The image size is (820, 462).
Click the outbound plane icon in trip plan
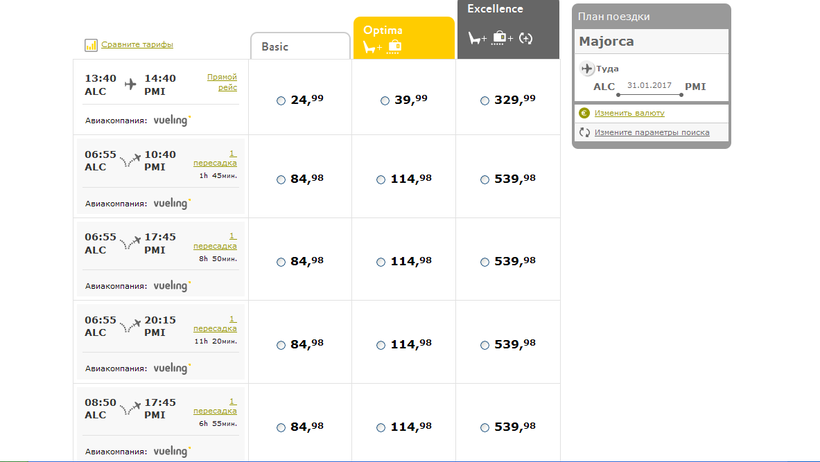(x=586, y=68)
